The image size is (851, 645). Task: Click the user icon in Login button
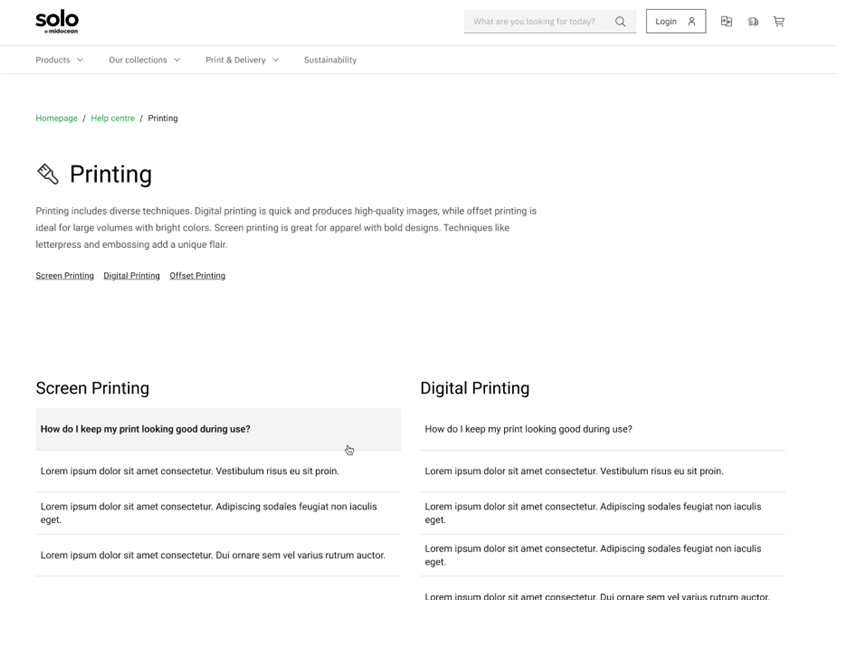(691, 22)
